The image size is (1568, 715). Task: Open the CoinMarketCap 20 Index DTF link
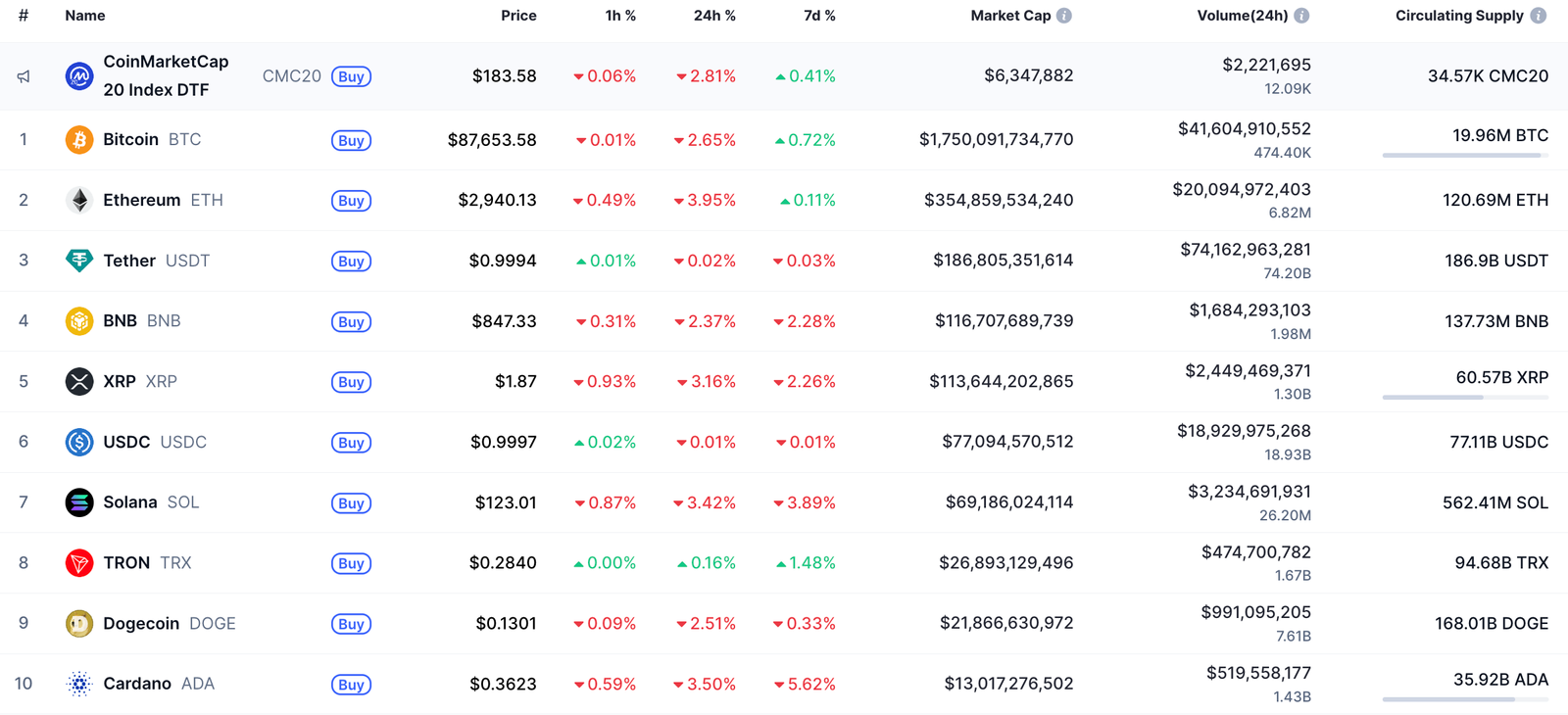166,75
